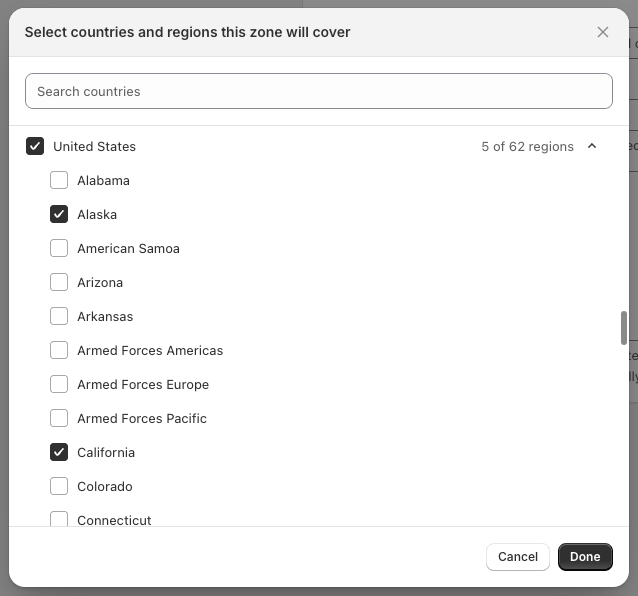Check the Alabama checkbox
This screenshot has height=596, width=638.
pos(59,180)
